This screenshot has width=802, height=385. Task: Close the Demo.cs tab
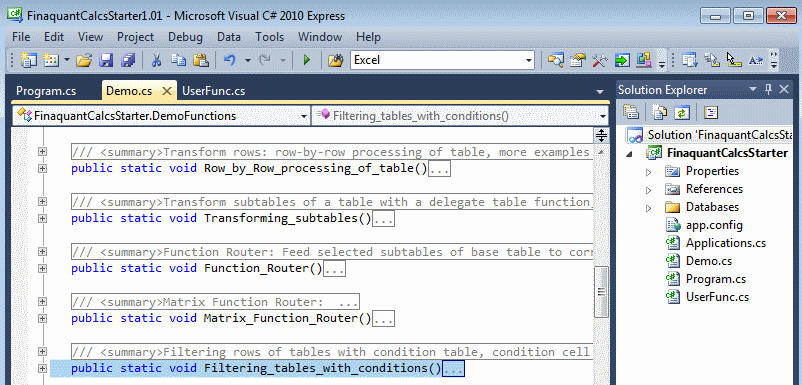[x=167, y=91]
